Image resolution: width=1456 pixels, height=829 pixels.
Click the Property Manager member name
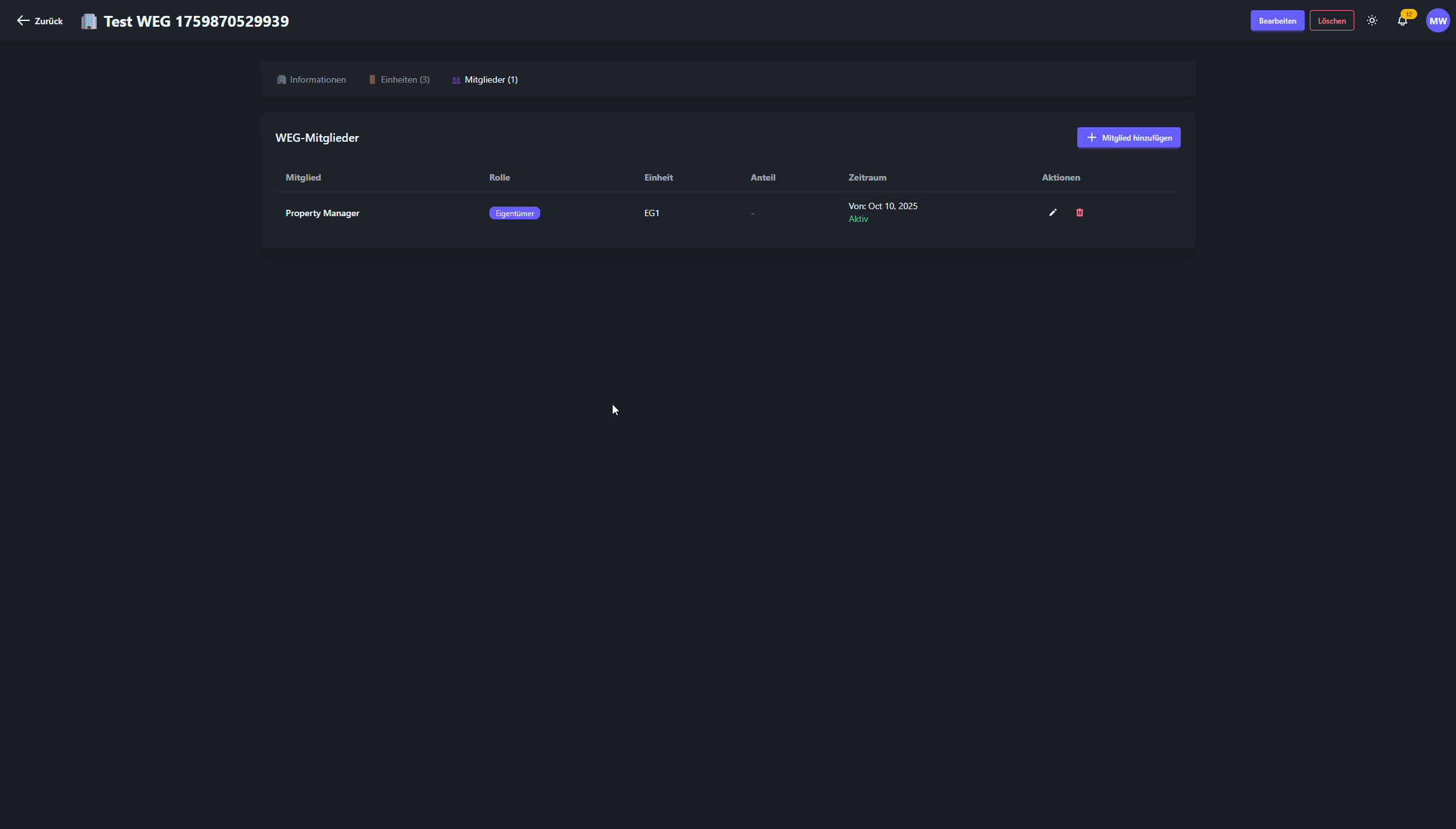322,213
